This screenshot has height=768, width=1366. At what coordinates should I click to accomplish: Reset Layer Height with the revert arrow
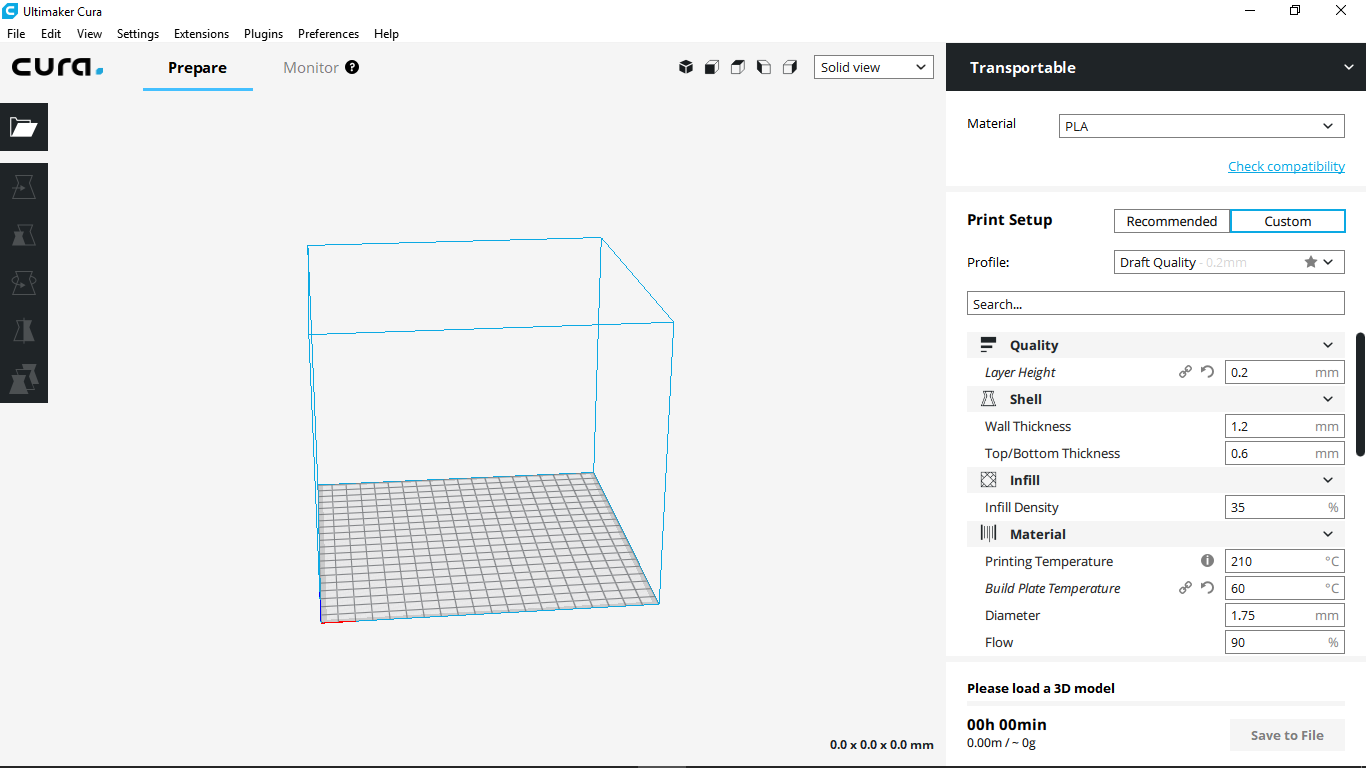point(1207,372)
